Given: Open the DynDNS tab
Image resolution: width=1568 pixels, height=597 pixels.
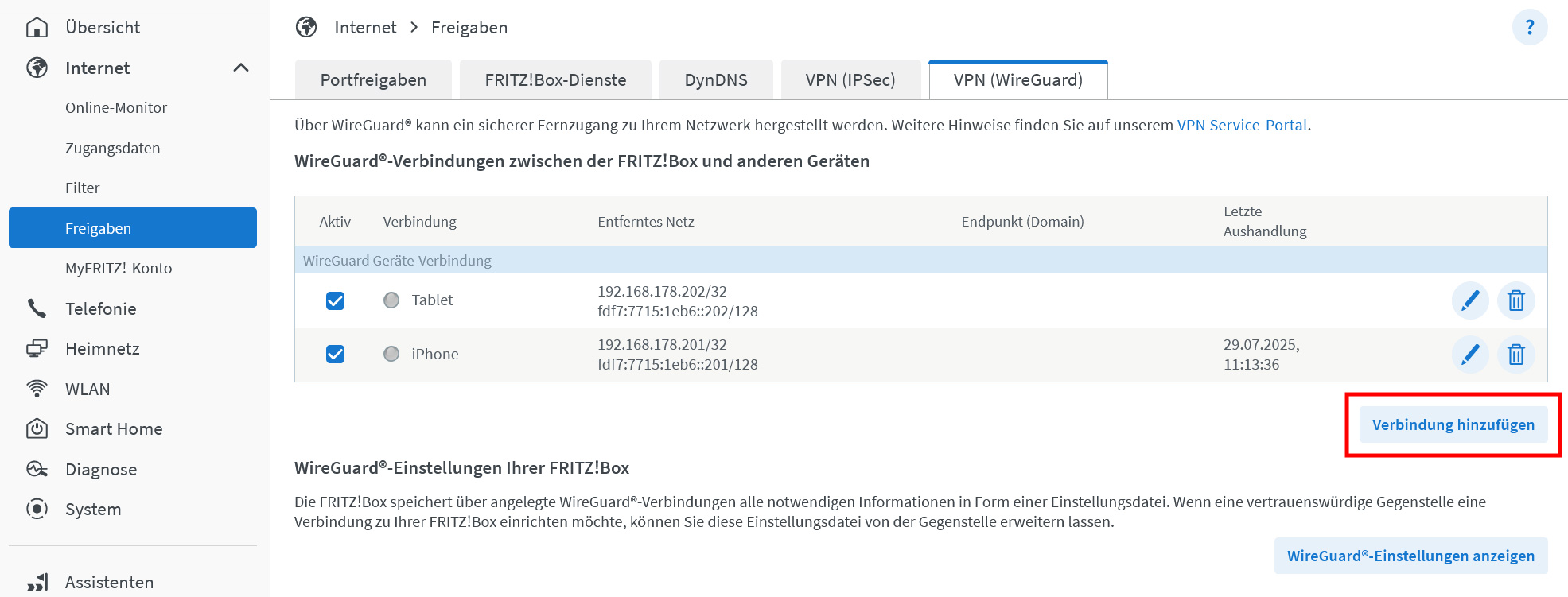Looking at the screenshot, I should pyautogui.click(x=716, y=80).
